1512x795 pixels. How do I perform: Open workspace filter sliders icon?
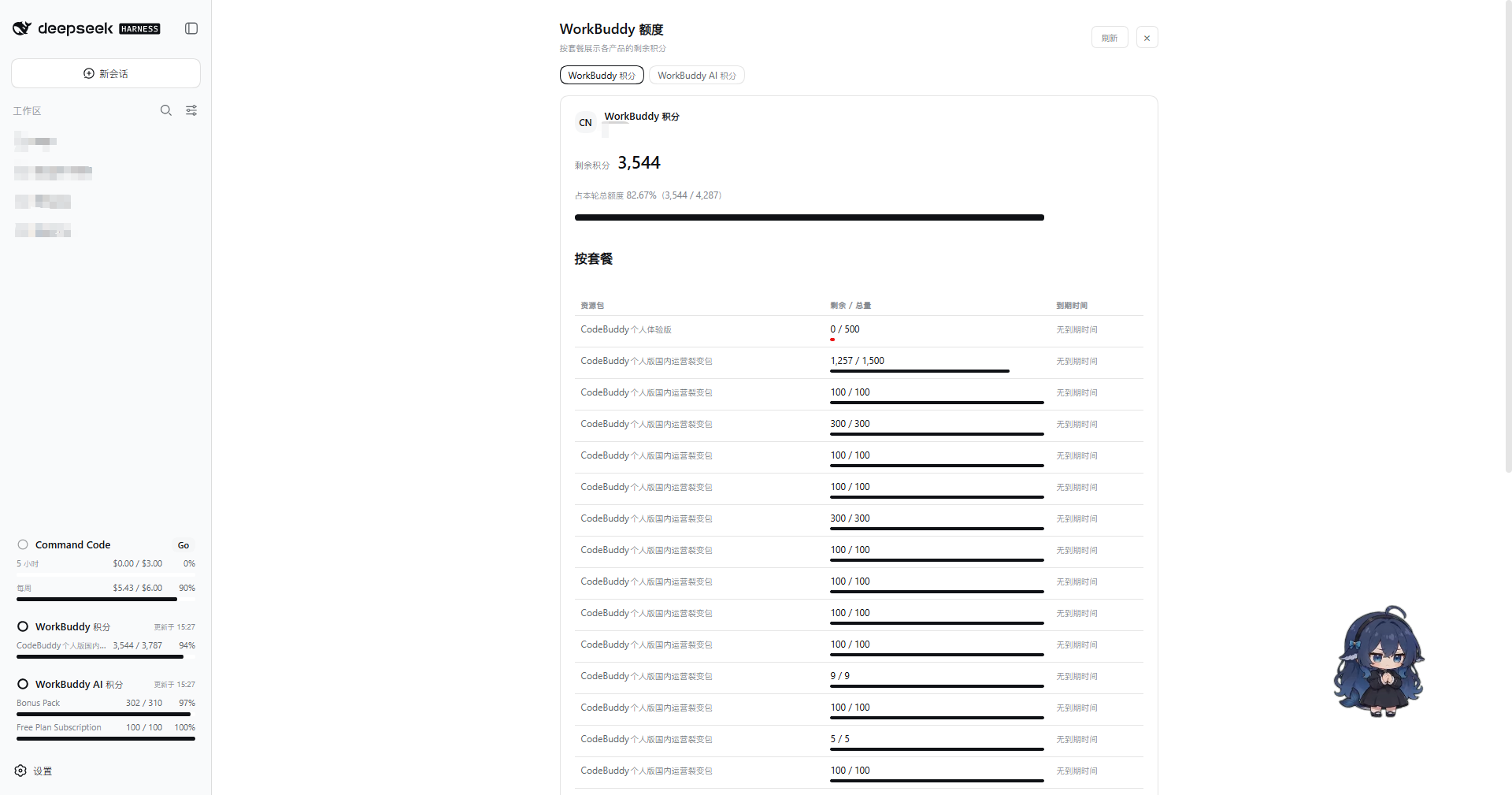point(191,110)
